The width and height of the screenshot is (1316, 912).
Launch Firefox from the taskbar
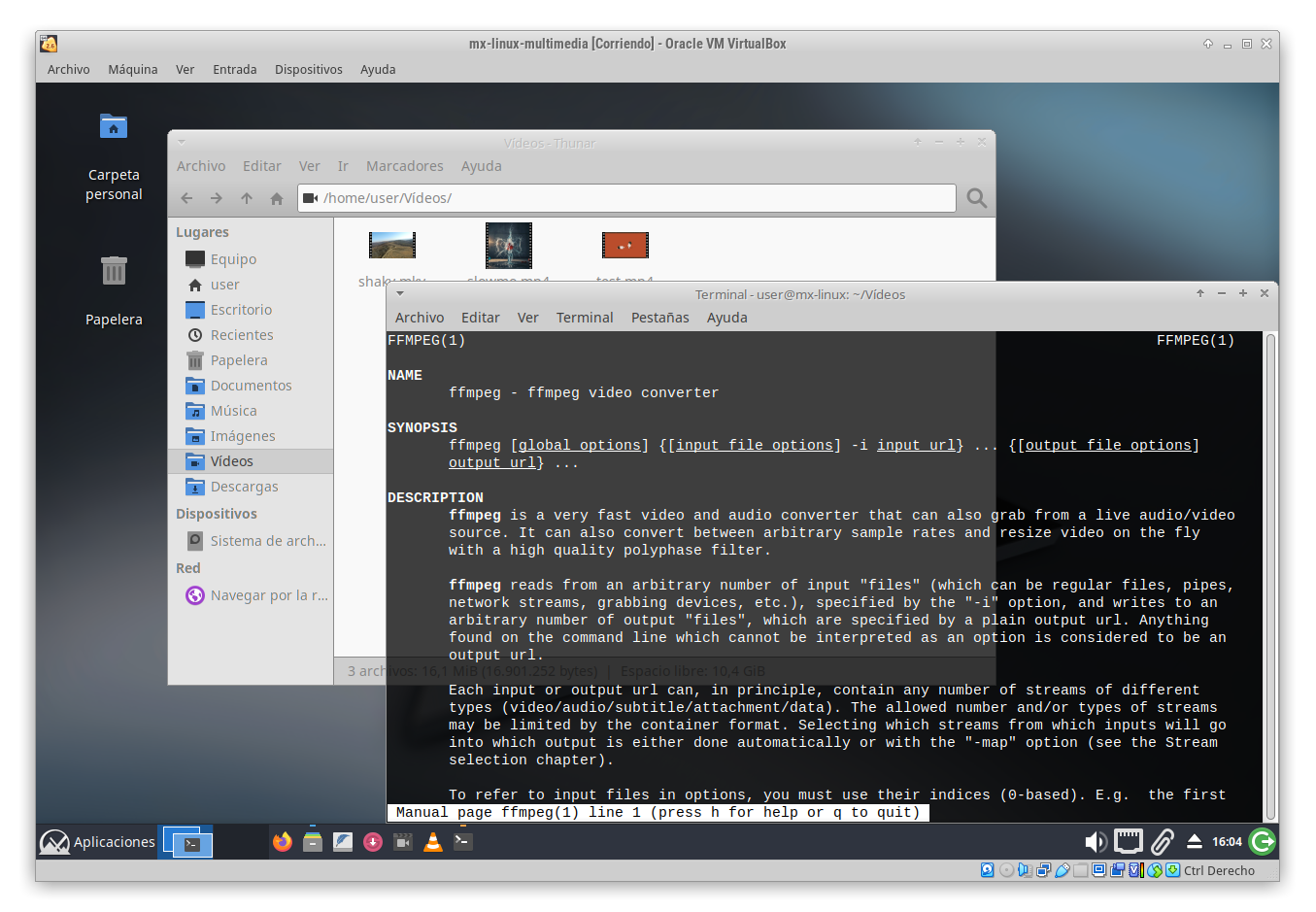click(282, 841)
